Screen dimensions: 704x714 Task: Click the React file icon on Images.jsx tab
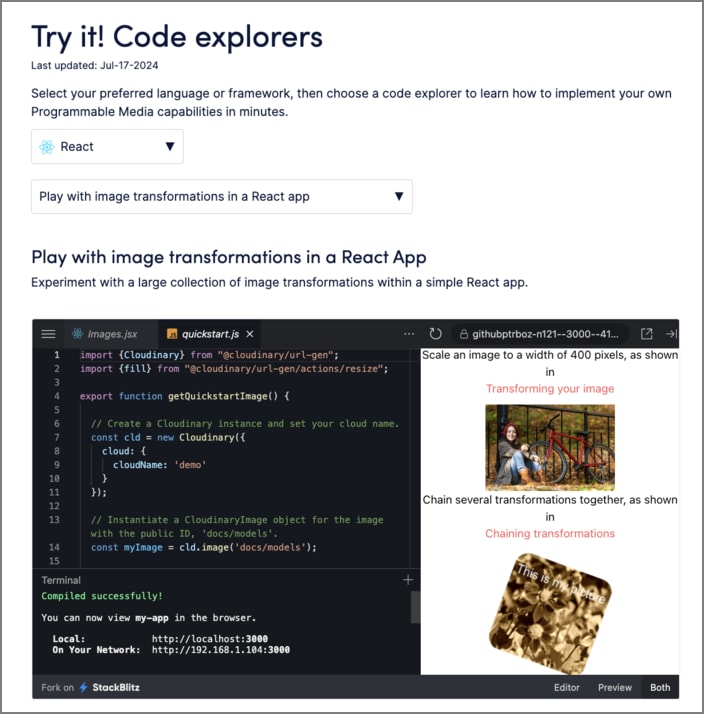click(x=78, y=334)
